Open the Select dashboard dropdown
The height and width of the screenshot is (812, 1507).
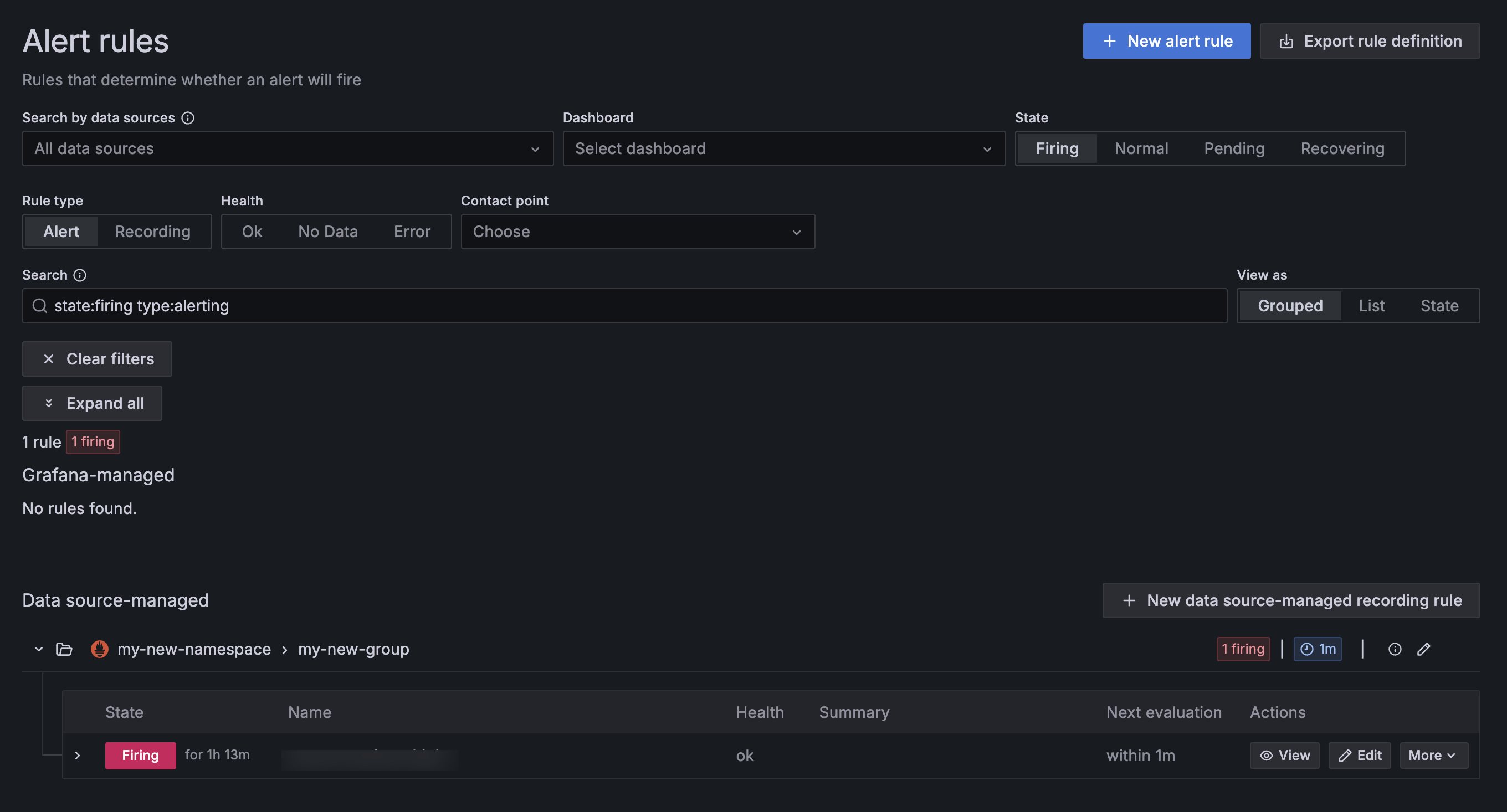tap(783, 148)
